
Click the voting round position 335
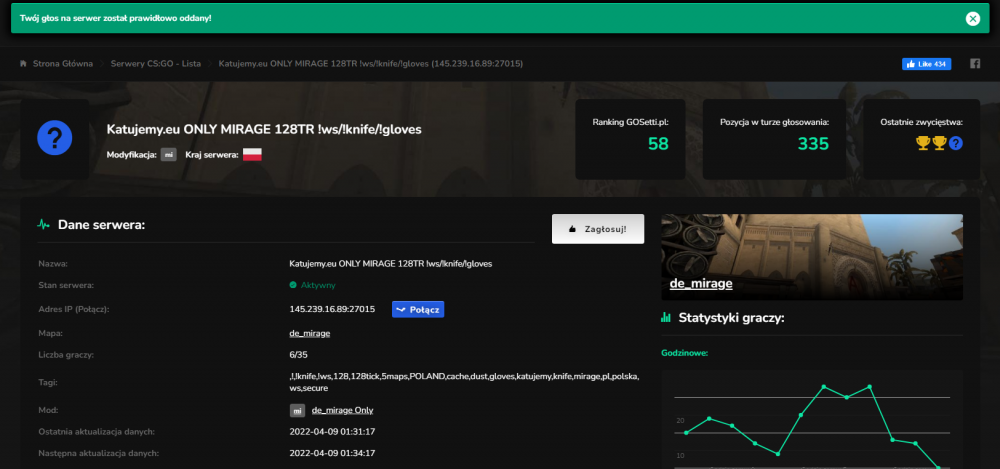813,144
